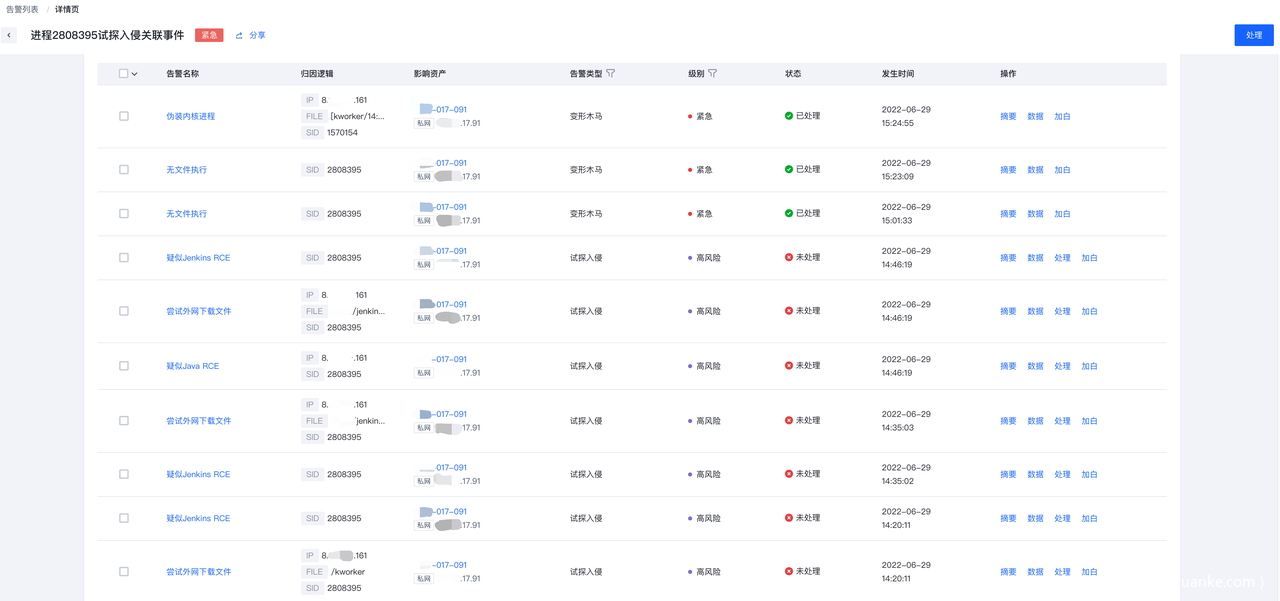Expand the dropdown arrow beside select-all checkbox
The height and width of the screenshot is (601, 1280).
coord(135,74)
